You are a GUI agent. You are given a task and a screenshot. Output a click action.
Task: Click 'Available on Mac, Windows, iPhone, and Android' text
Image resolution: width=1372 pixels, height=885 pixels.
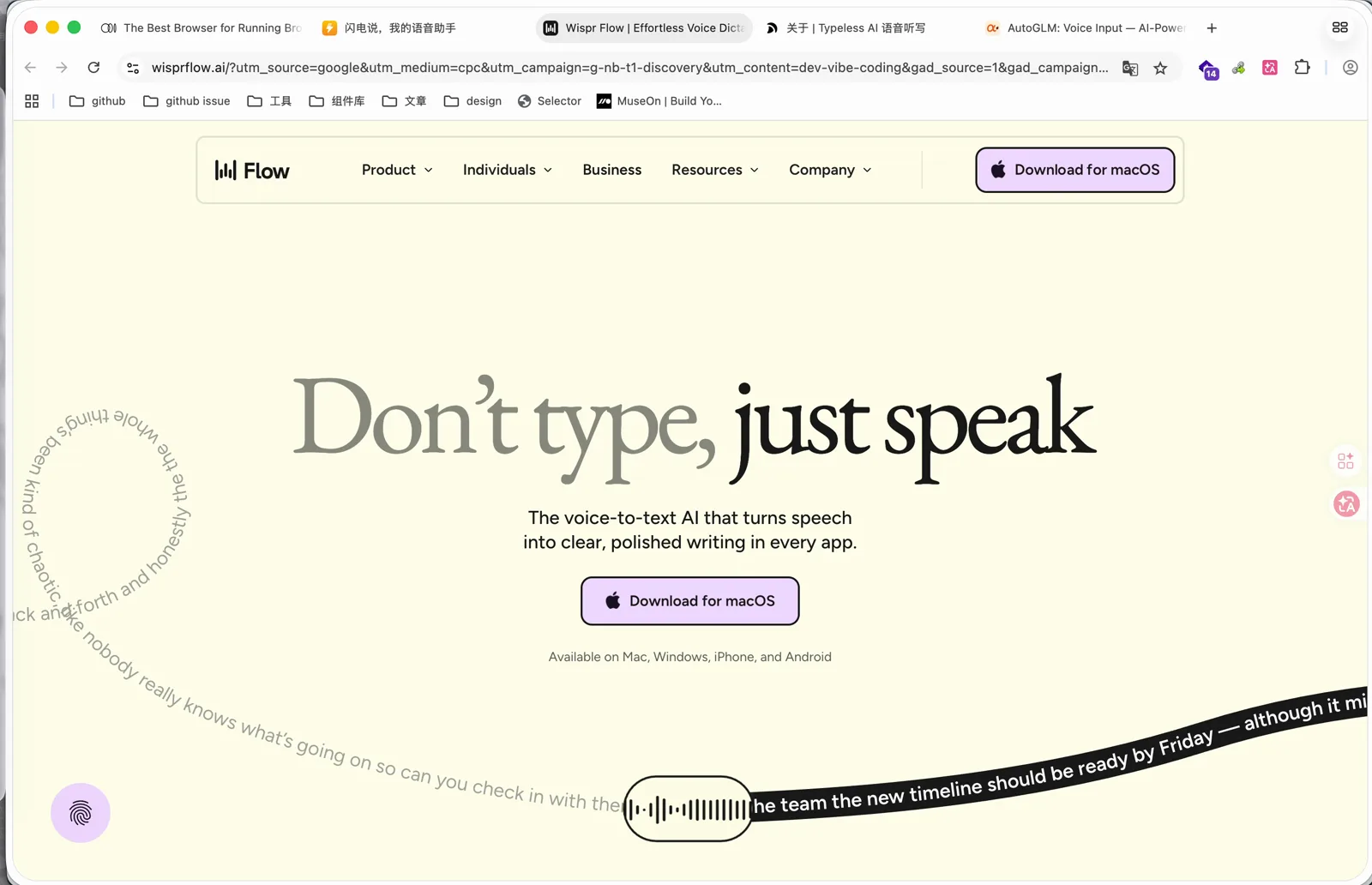pyautogui.click(x=690, y=657)
